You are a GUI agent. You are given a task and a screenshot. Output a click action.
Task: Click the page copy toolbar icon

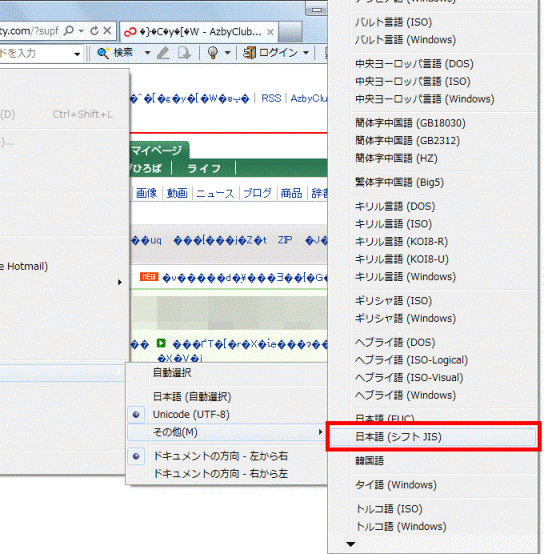coord(184,53)
